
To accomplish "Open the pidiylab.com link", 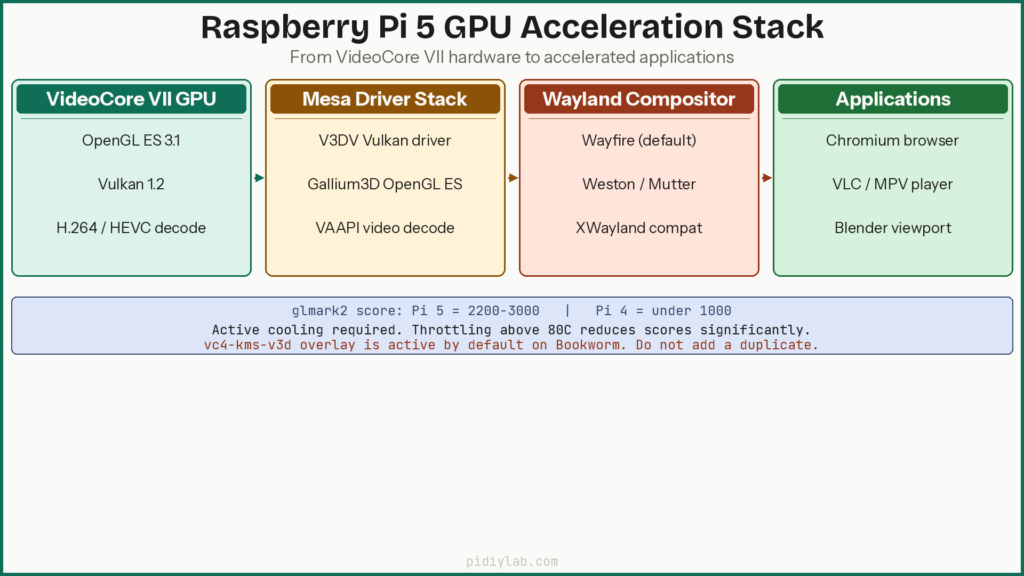I will tap(512, 560).
